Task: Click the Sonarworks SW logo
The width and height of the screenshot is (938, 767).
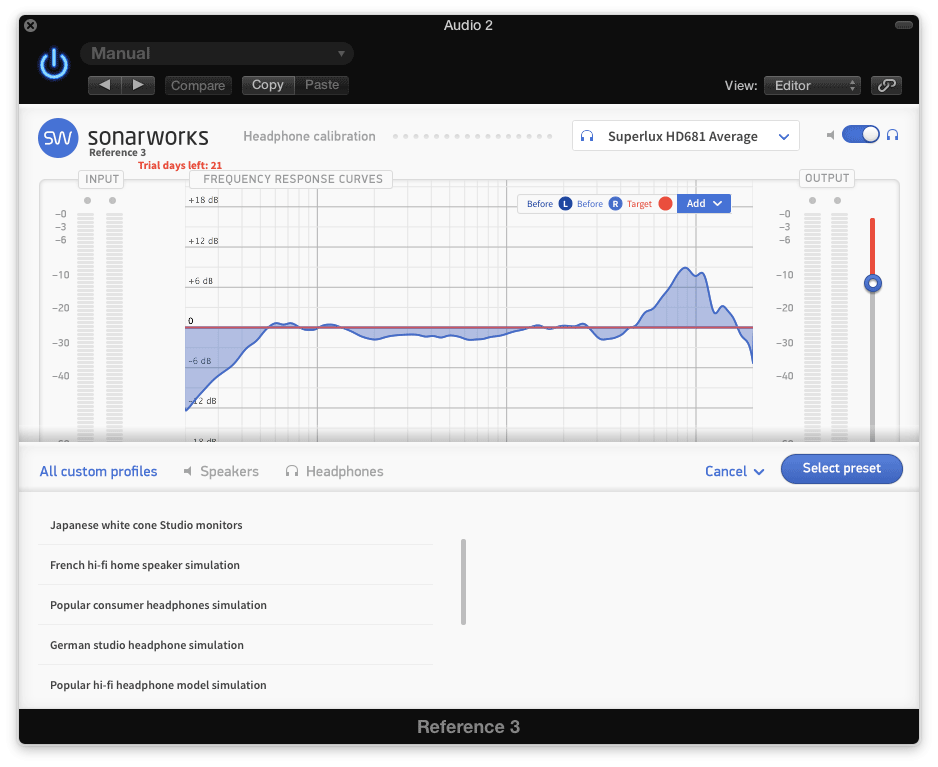Action: tap(58, 138)
